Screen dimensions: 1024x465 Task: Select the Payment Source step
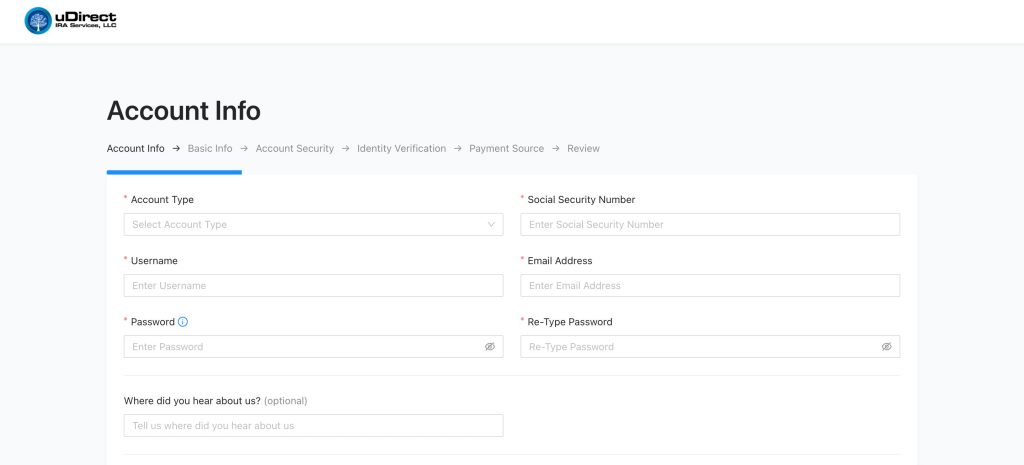pyautogui.click(x=506, y=149)
